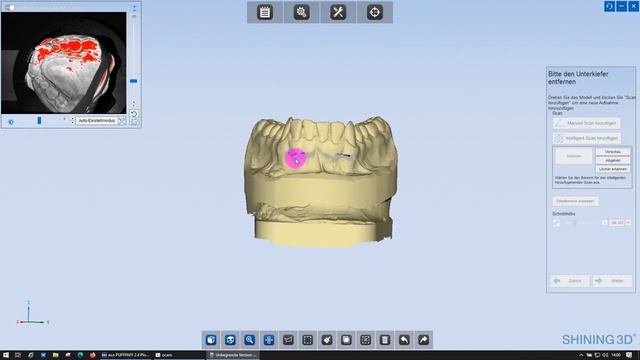Click the Schnitthöhe value input field

click(x=617, y=223)
